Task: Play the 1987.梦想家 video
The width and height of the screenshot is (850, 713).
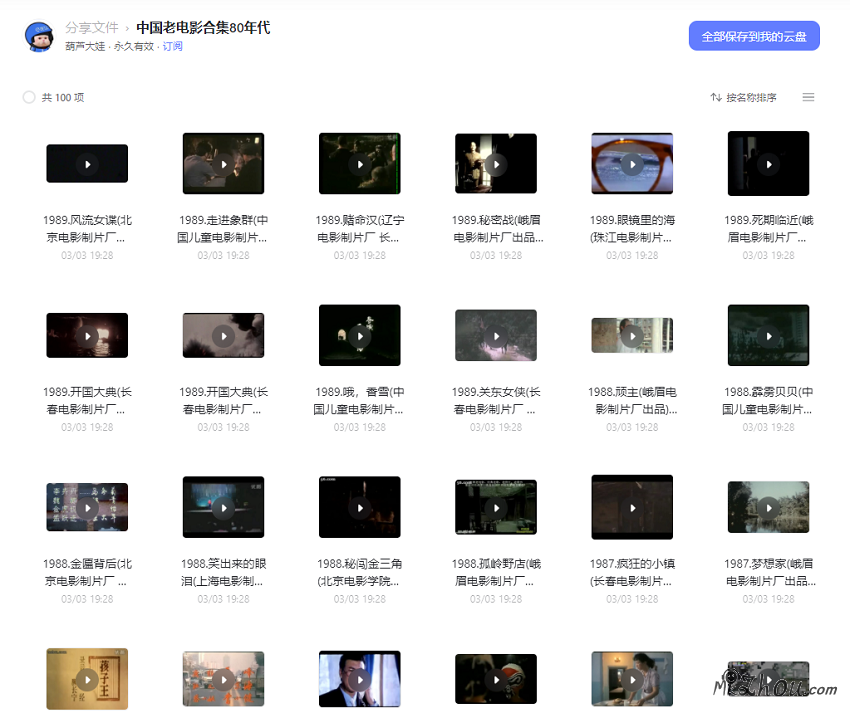Action: coord(768,507)
